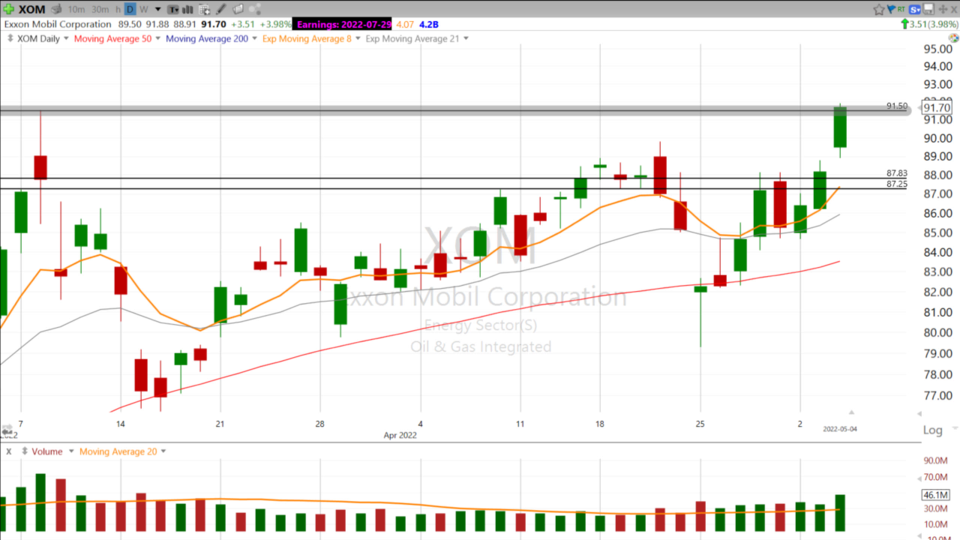960x540 pixels.
Task: Click the Earnings: 2022-07-29 label
Action: pyautogui.click(x=343, y=24)
